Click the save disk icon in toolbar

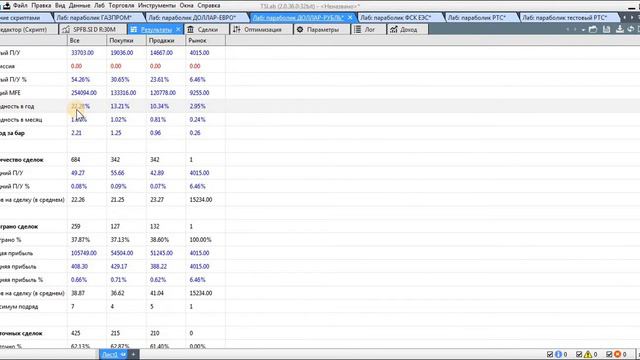[x=607, y=29]
